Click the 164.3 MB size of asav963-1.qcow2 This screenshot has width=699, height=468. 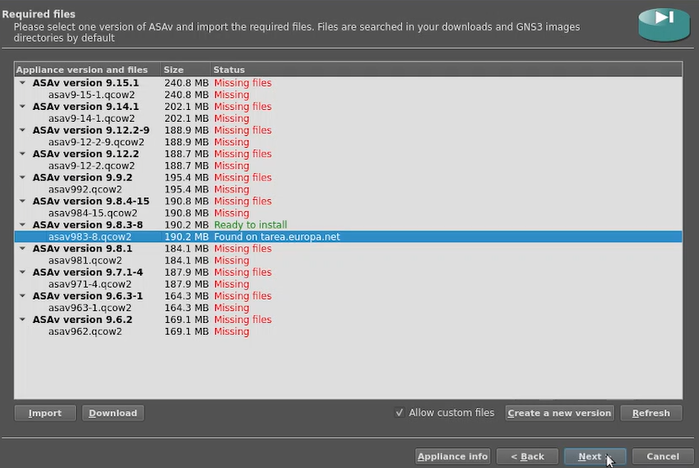186,308
